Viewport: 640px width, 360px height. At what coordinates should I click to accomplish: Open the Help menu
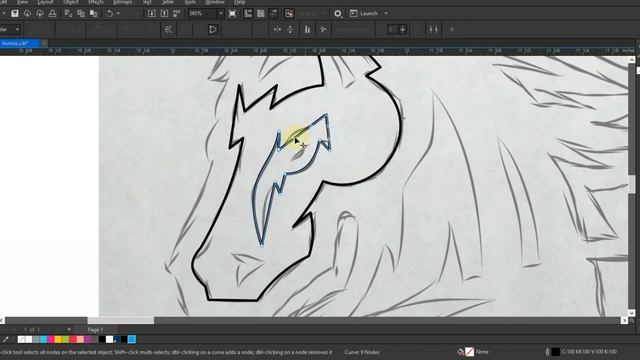point(240,2)
